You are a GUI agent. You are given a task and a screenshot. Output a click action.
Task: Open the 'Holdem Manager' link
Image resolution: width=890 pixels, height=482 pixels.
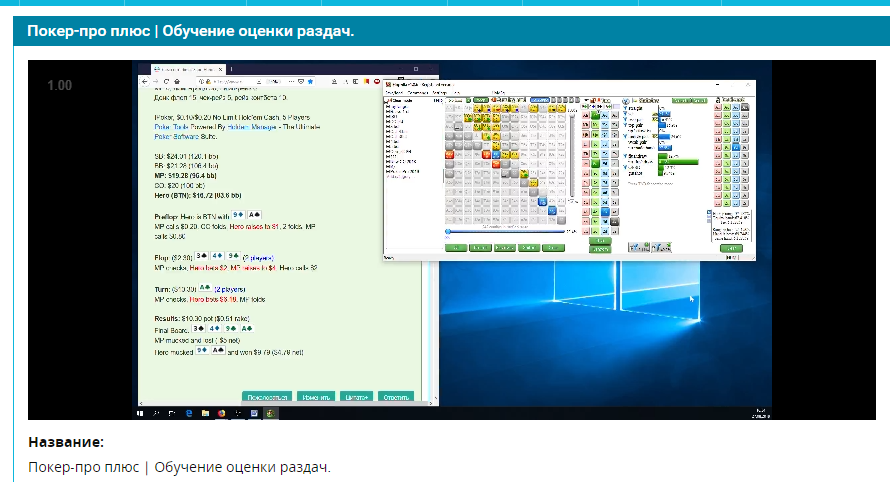tap(252, 127)
